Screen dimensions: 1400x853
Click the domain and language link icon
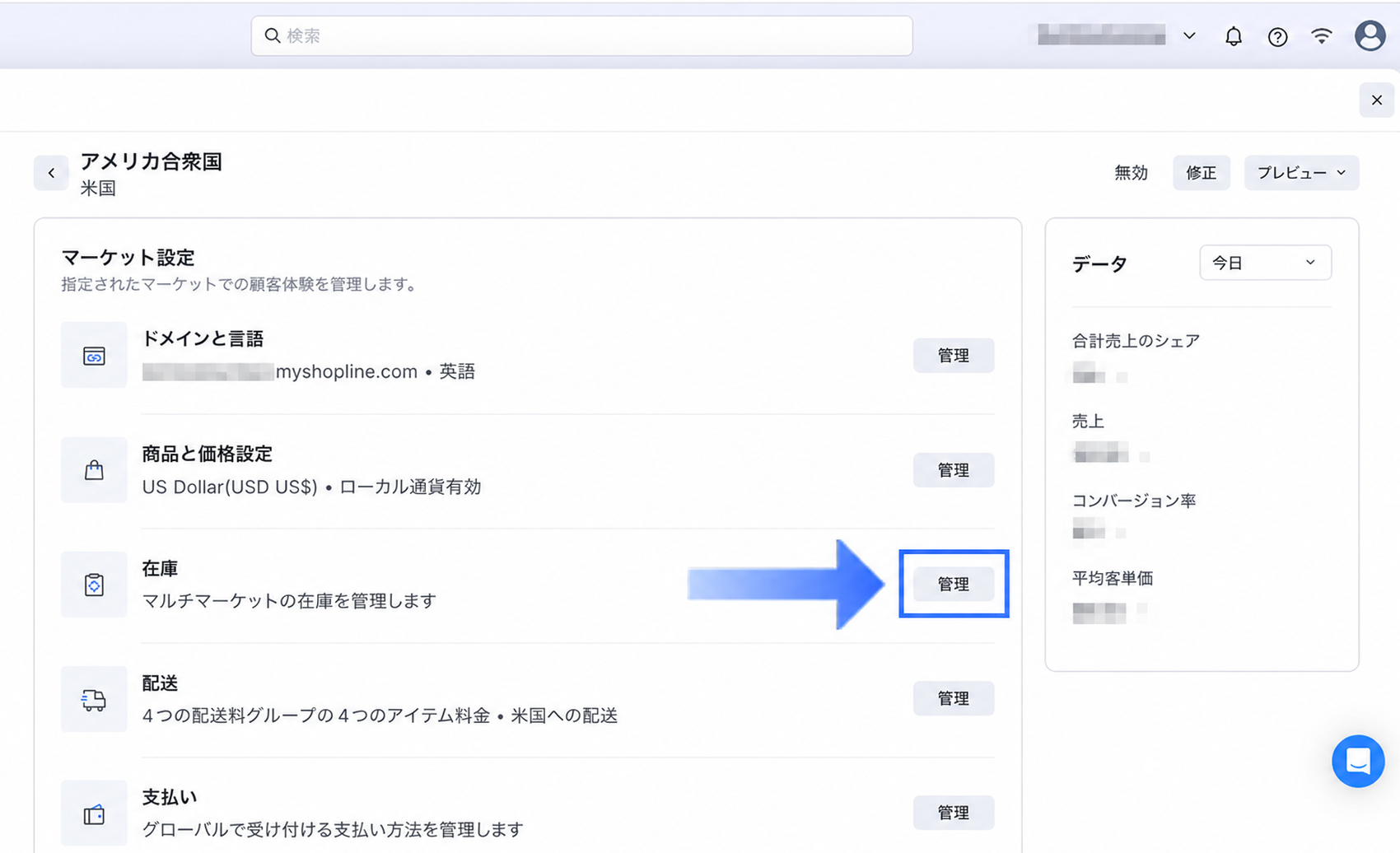(x=94, y=355)
